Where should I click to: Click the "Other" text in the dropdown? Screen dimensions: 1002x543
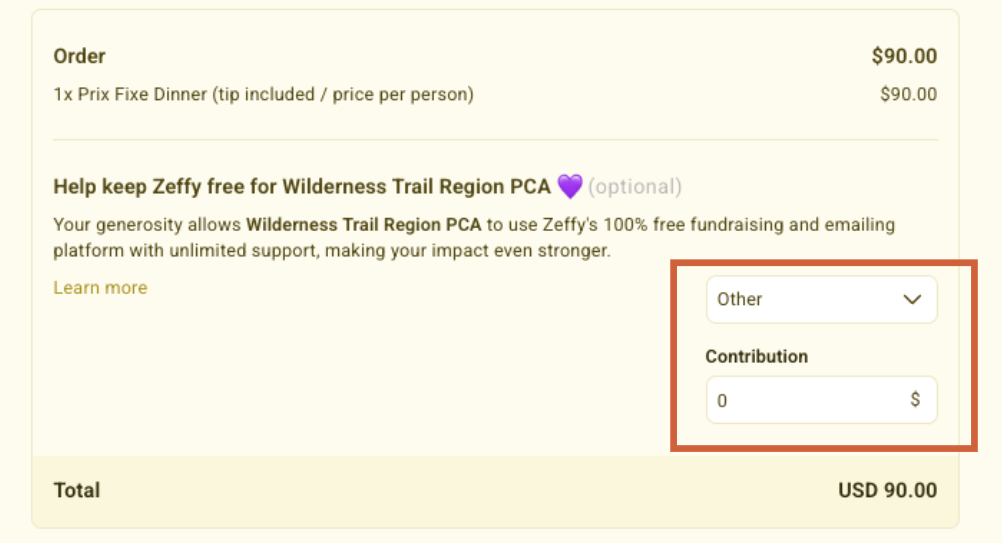coord(740,299)
